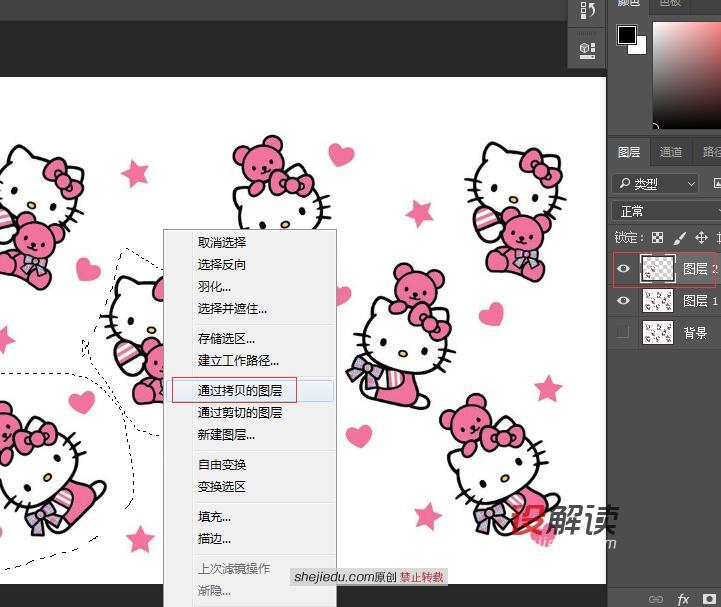Switch to the 图层 tab
721x607 pixels.
[629, 152]
